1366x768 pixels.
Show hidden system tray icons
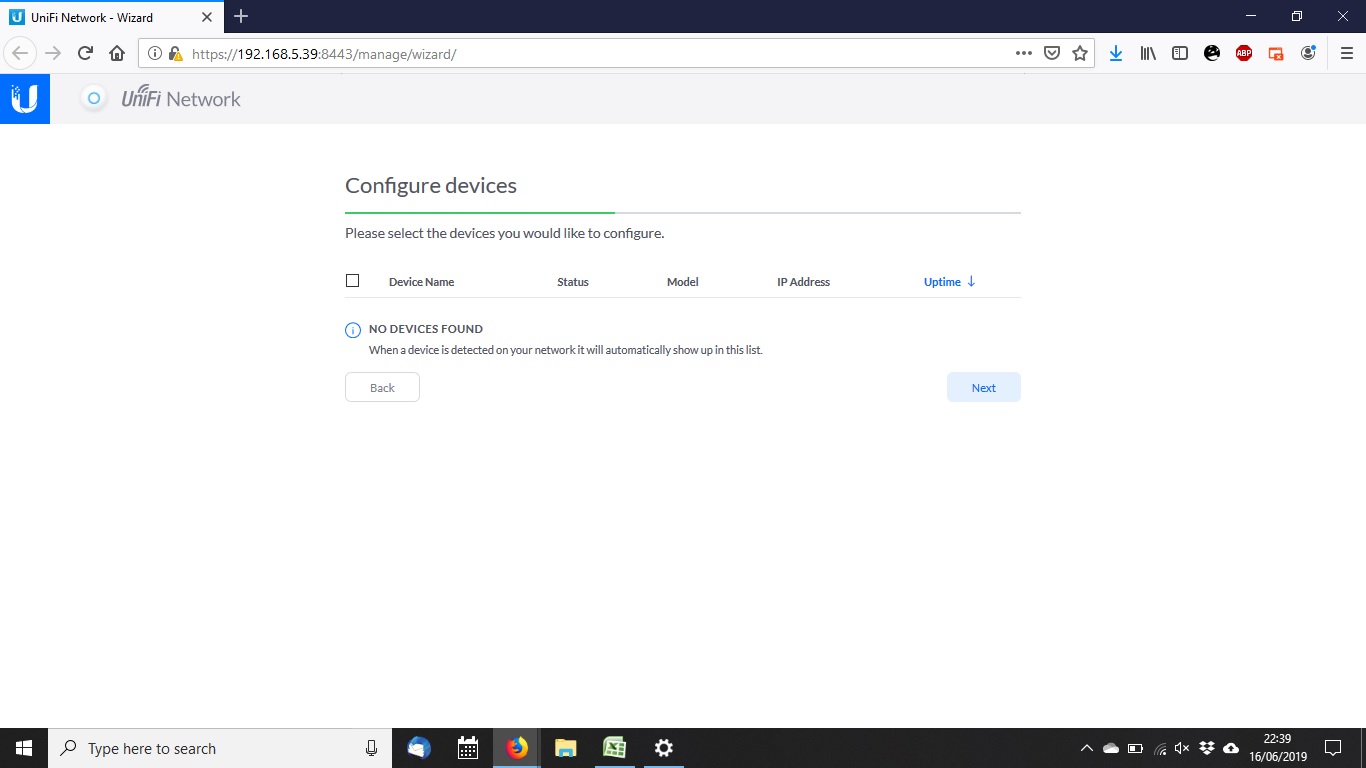pos(1087,748)
